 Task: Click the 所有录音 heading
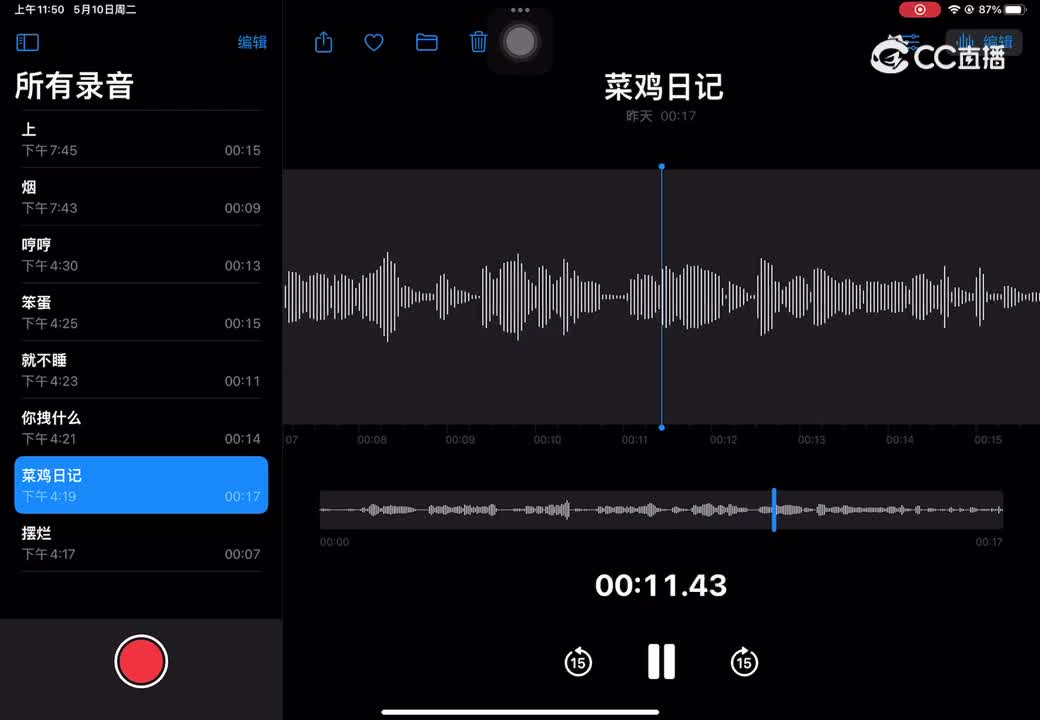(x=74, y=86)
